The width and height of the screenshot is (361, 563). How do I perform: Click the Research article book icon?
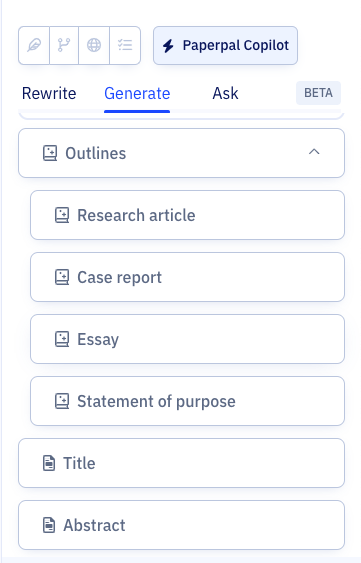point(62,215)
